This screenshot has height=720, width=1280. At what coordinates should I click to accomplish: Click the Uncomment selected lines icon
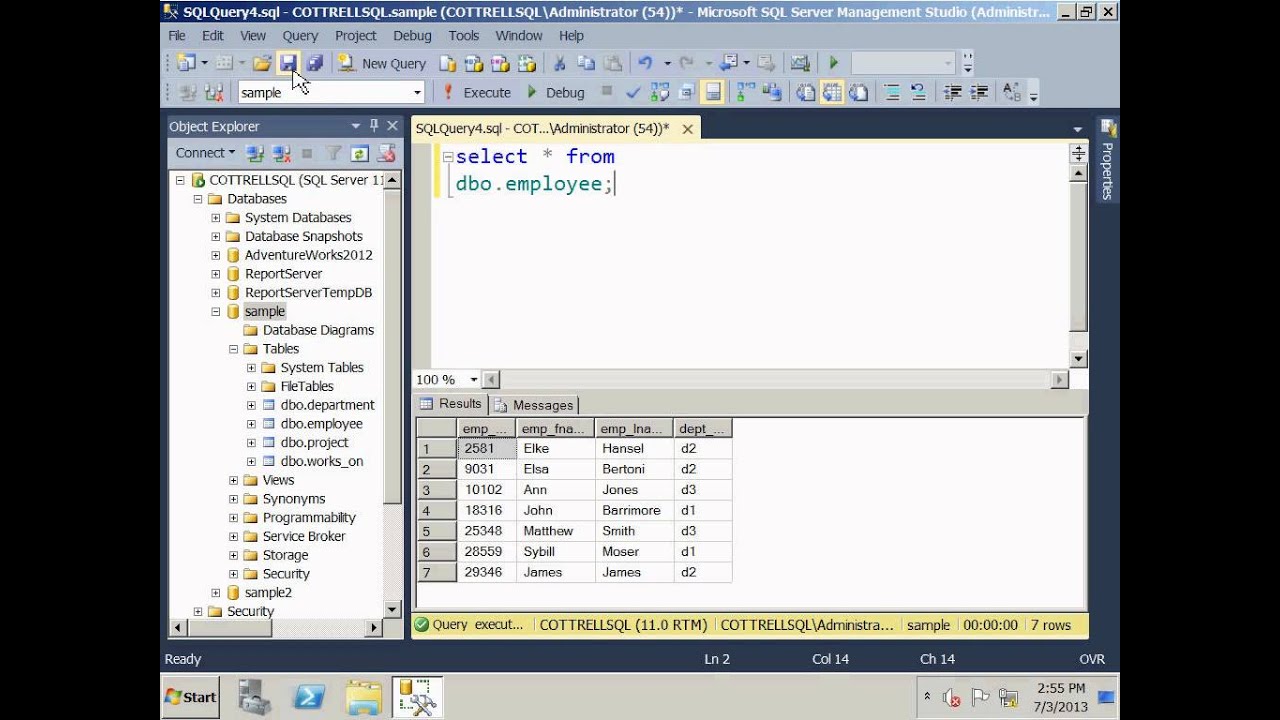(918, 92)
